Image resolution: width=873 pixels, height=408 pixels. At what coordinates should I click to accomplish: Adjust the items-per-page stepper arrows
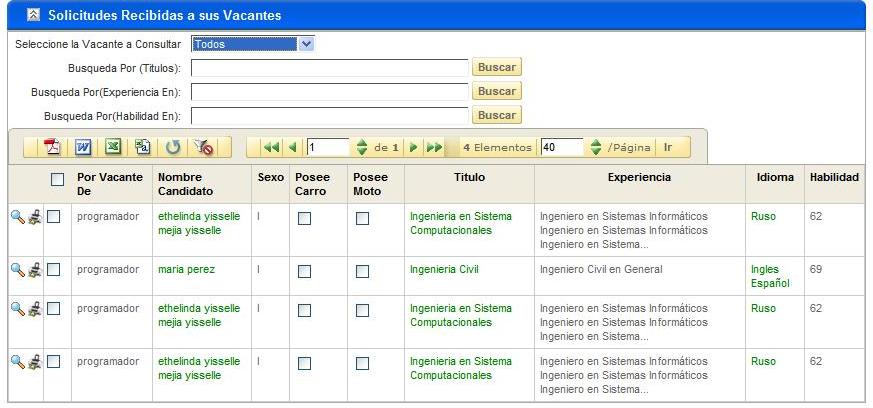point(595,147)
